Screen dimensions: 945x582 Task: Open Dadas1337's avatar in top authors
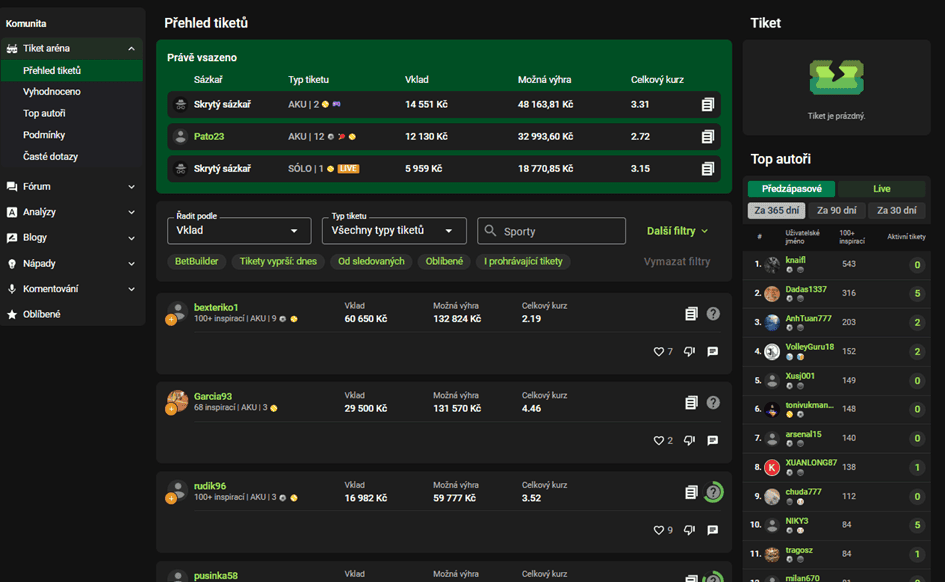pos(772,294)
